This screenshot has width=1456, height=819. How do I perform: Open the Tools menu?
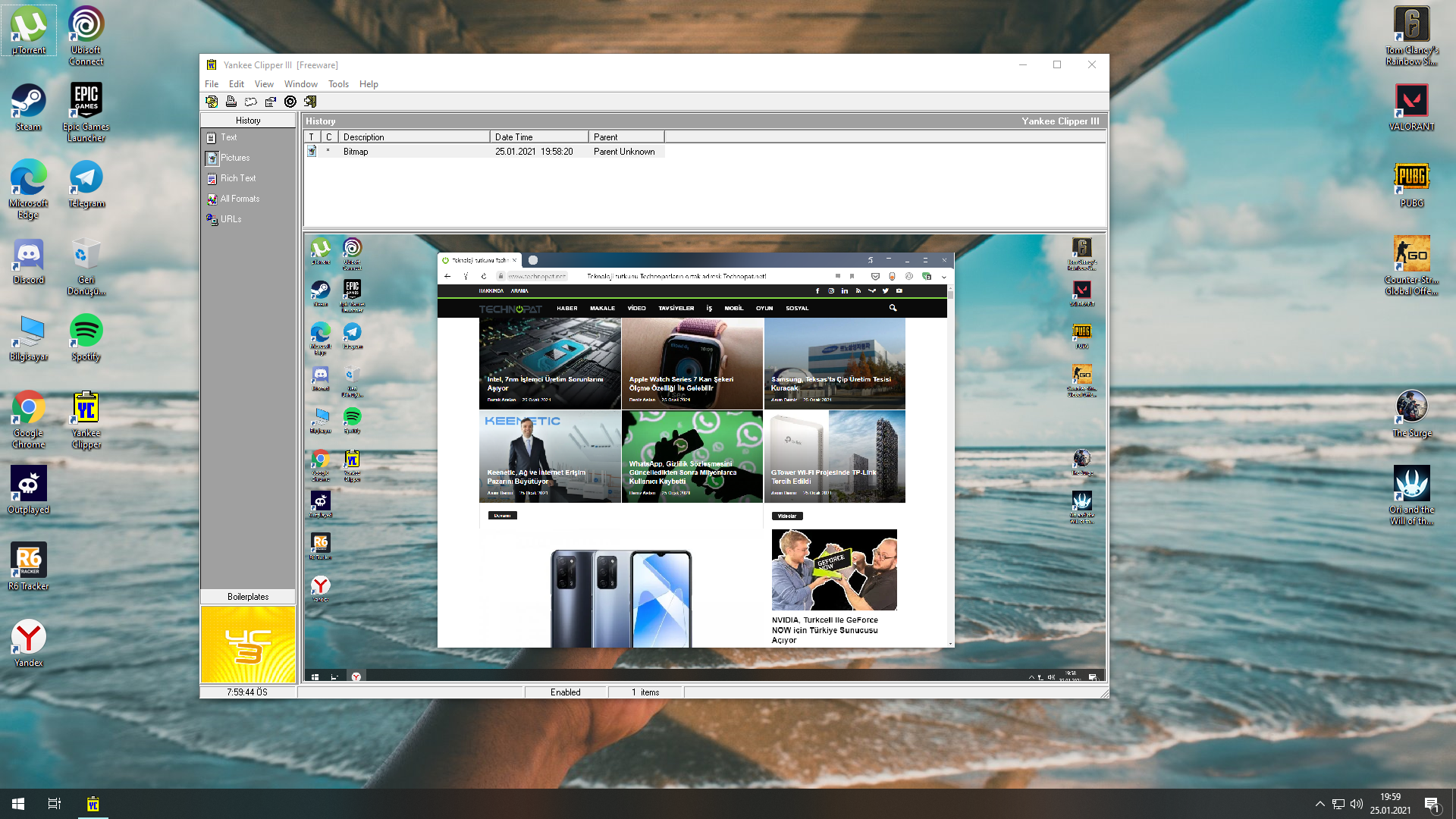(x=338, y=84)
